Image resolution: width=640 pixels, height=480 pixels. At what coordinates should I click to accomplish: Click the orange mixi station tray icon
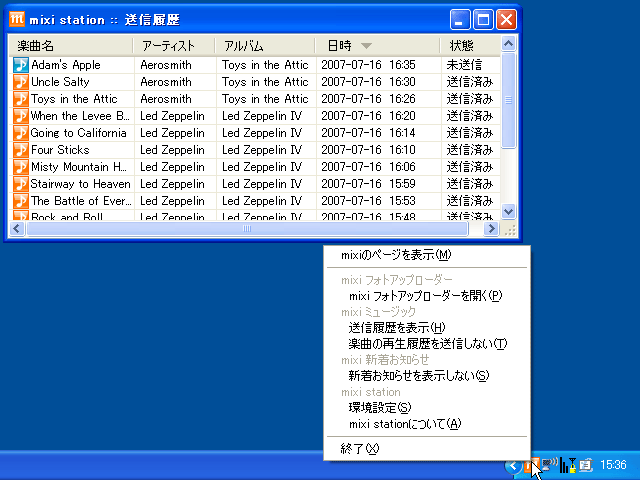click(531, 465)
